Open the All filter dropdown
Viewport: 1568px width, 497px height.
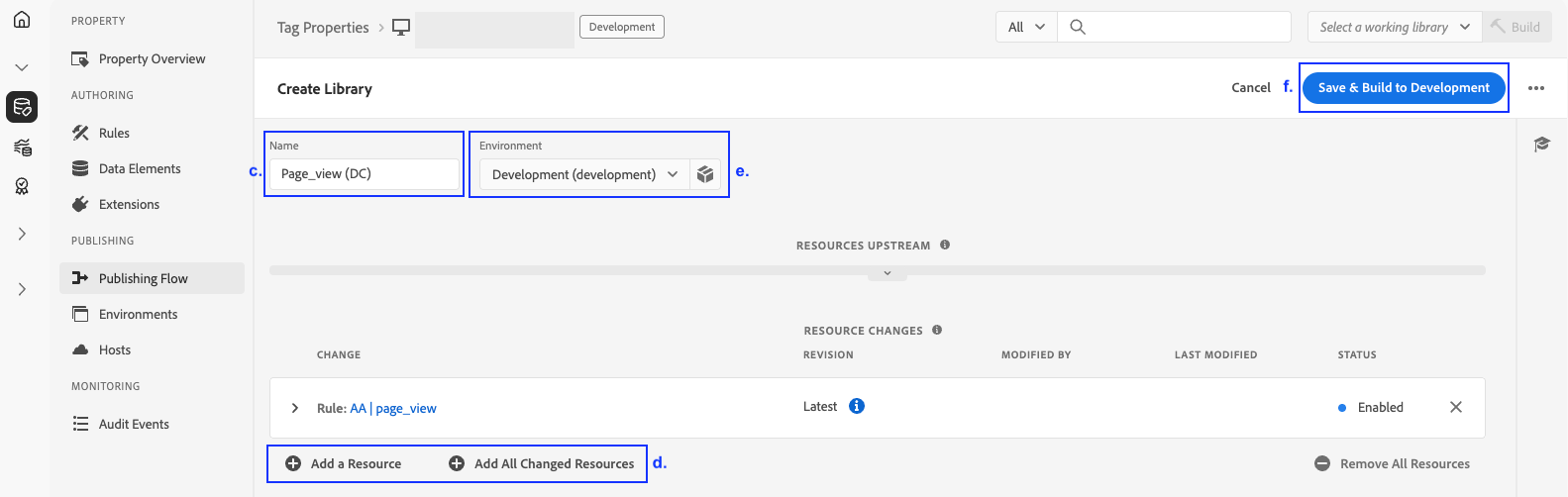[x=1026, y=28]
